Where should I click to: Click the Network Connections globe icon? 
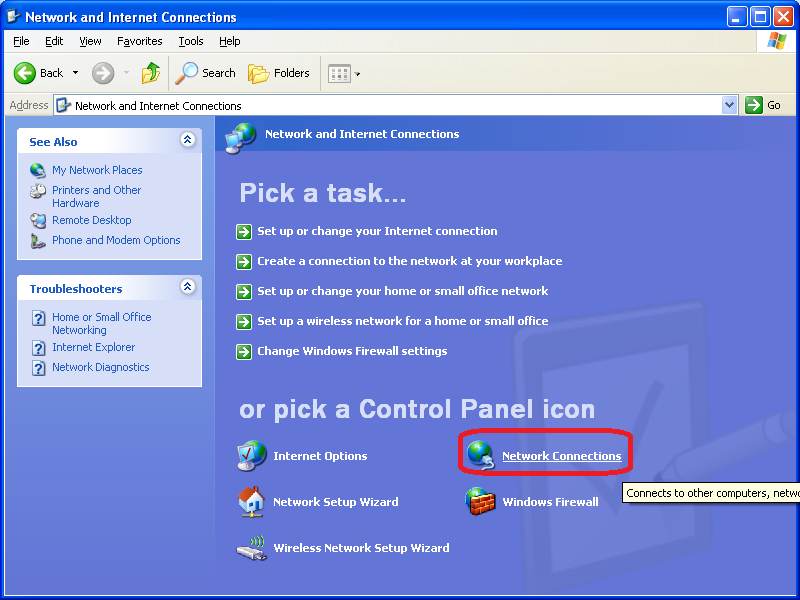[481, 455]
